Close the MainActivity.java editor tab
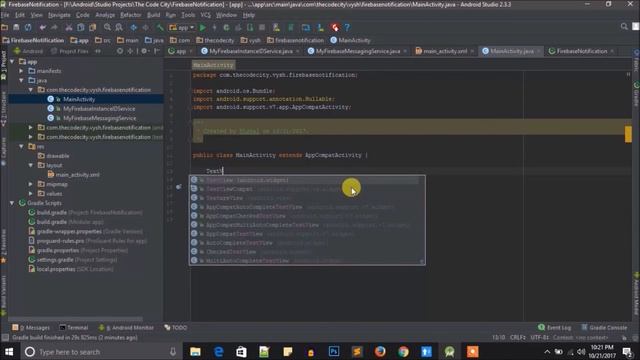This screenshot has width=640, height=360. (539, 51)
